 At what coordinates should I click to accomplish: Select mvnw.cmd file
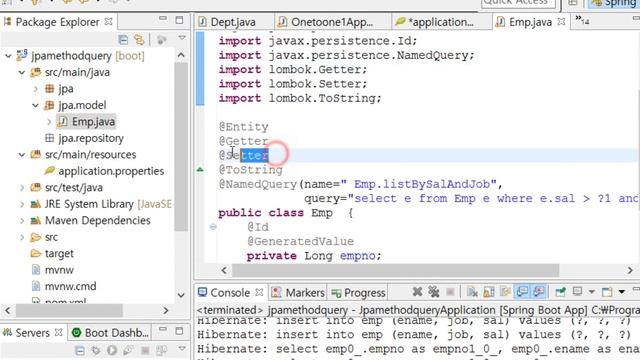coord(70,286)
